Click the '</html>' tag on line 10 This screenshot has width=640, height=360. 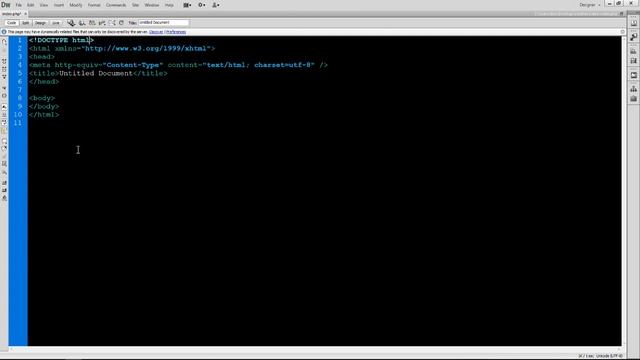coord(44,115)
